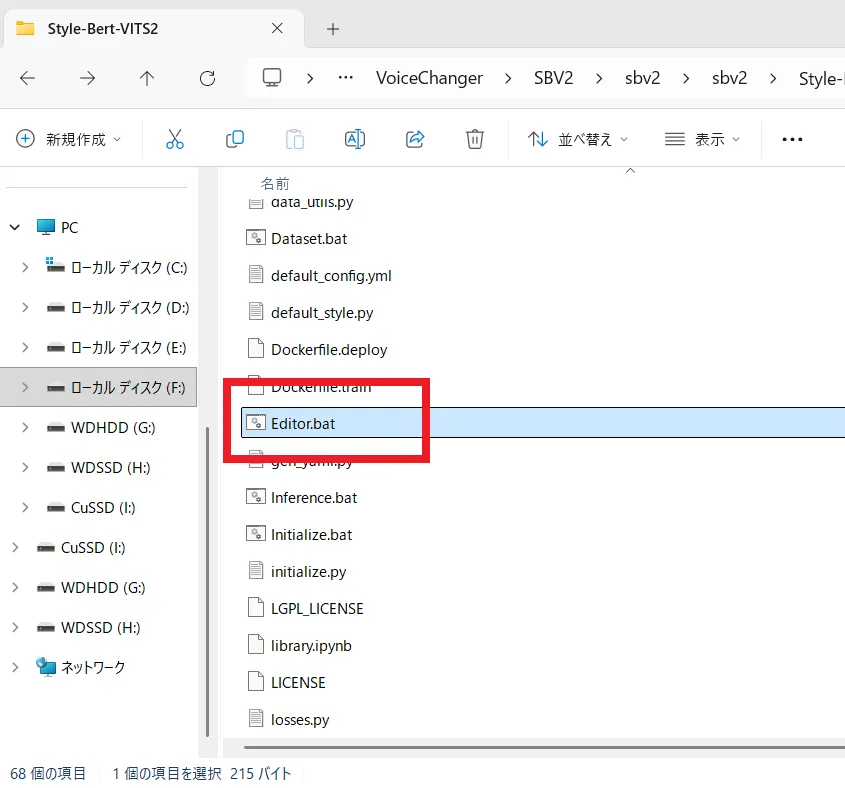Add a new tab with plus button
The height and width of the screenshot is (788, 845).
(x=333, y=29)
